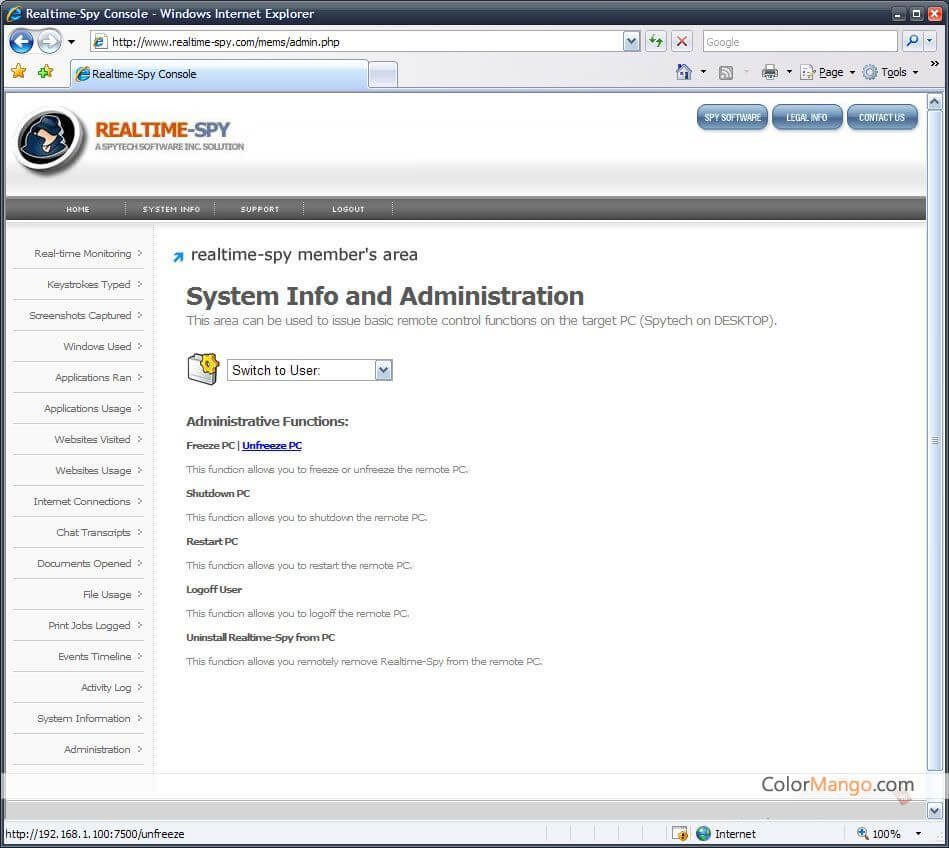Click the red Stop loading icon
This screenshot has width=949, height=848.
click(681, 41)
